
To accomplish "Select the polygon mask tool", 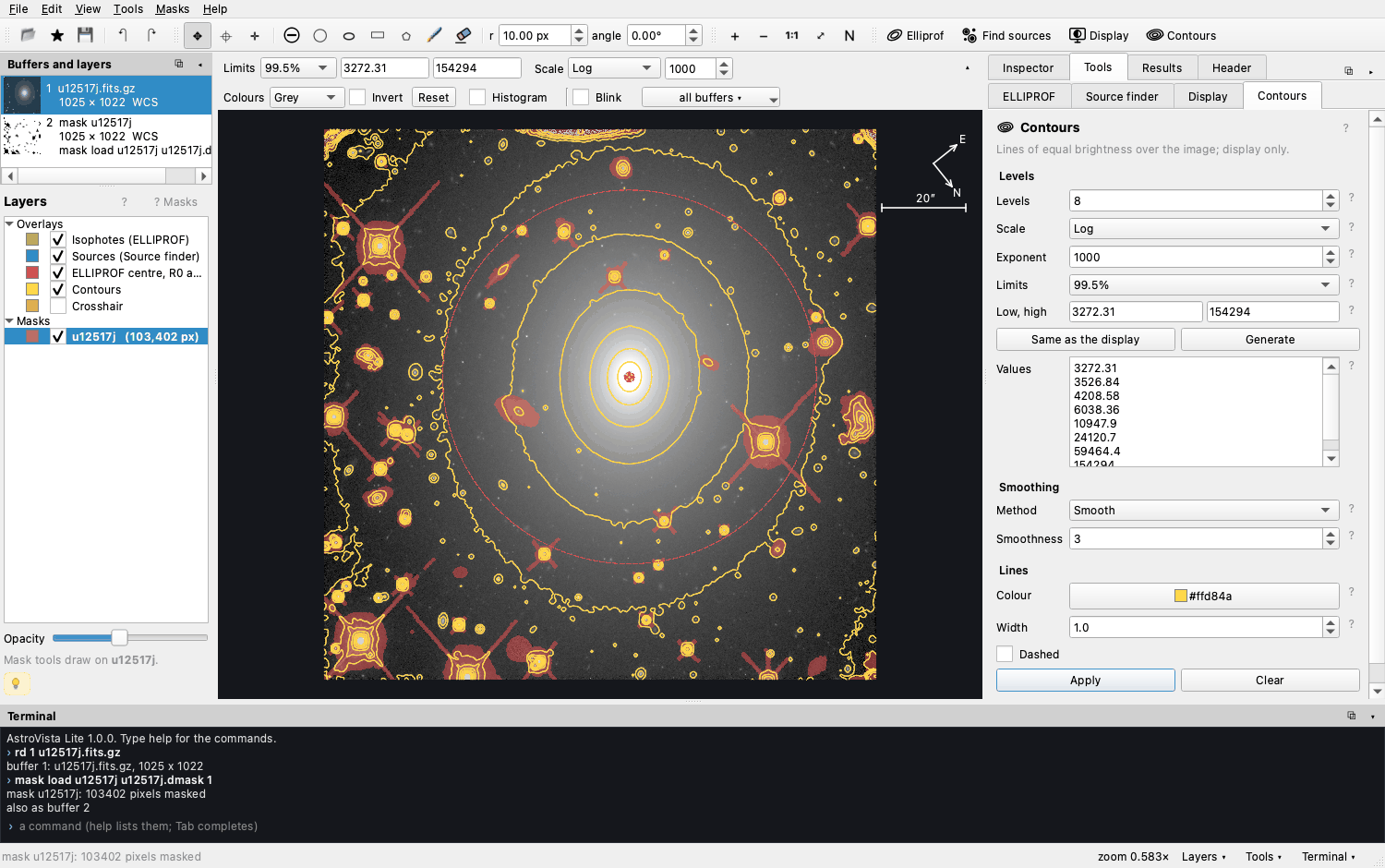I will pos(406,36).
